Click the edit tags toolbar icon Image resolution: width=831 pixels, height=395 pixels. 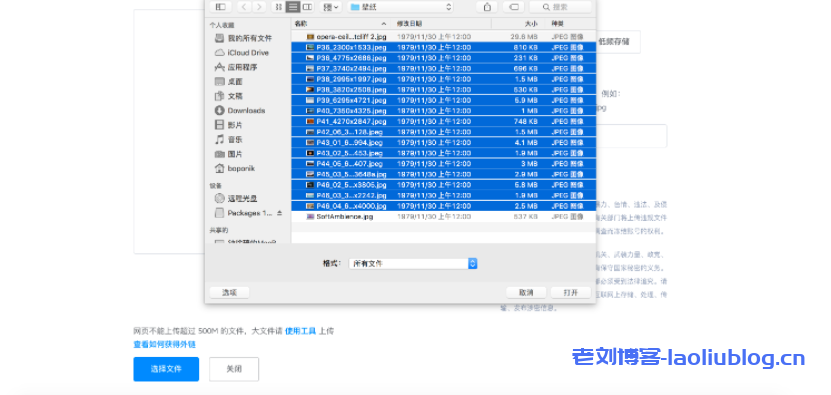click(x=514, y=7)
